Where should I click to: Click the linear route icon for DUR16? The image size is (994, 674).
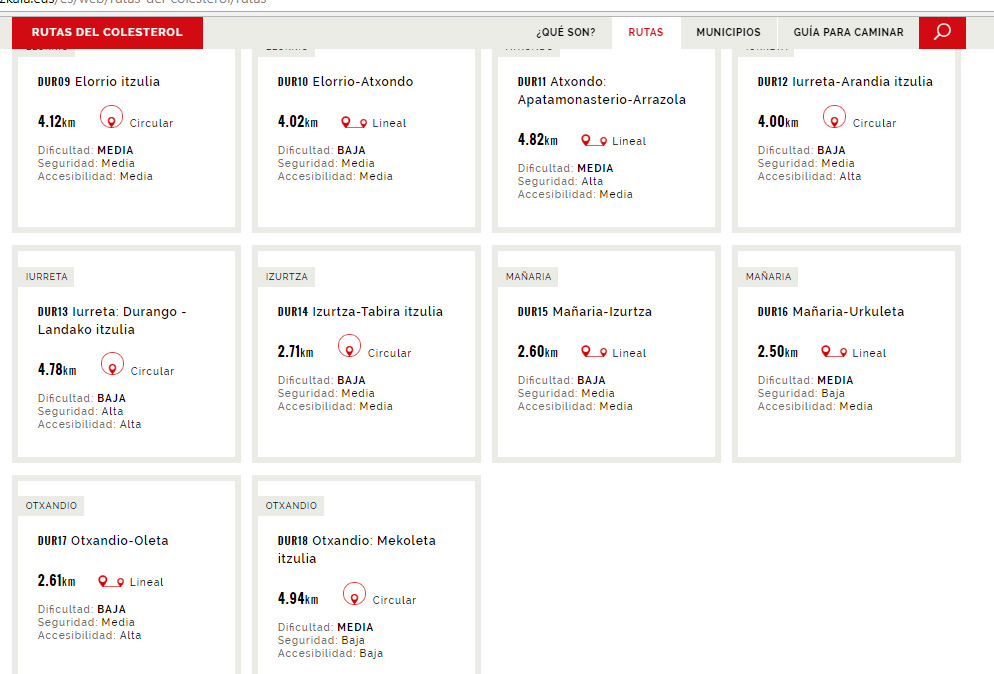click(x=834, y=352)
